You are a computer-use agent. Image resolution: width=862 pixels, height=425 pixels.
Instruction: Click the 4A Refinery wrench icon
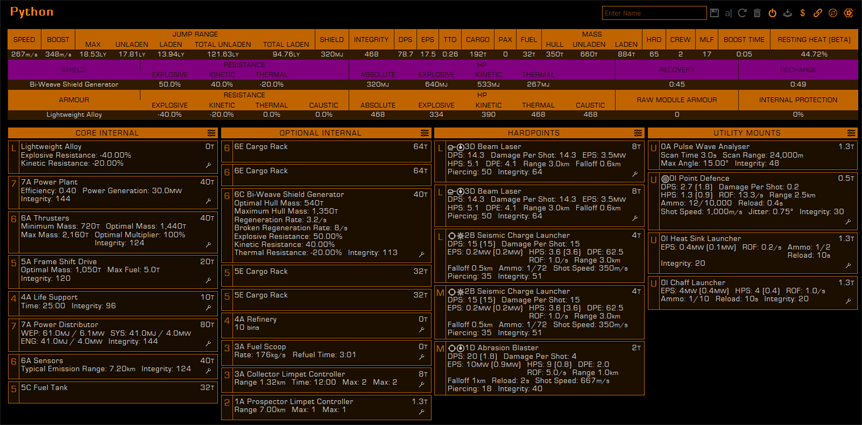click(422, 329)
